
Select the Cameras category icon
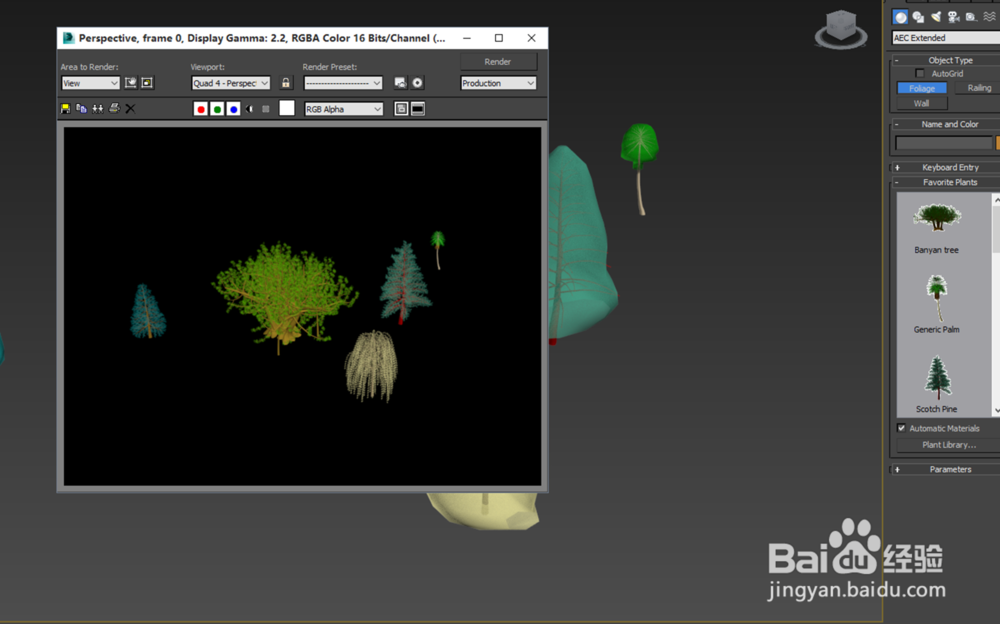(953, 17)
